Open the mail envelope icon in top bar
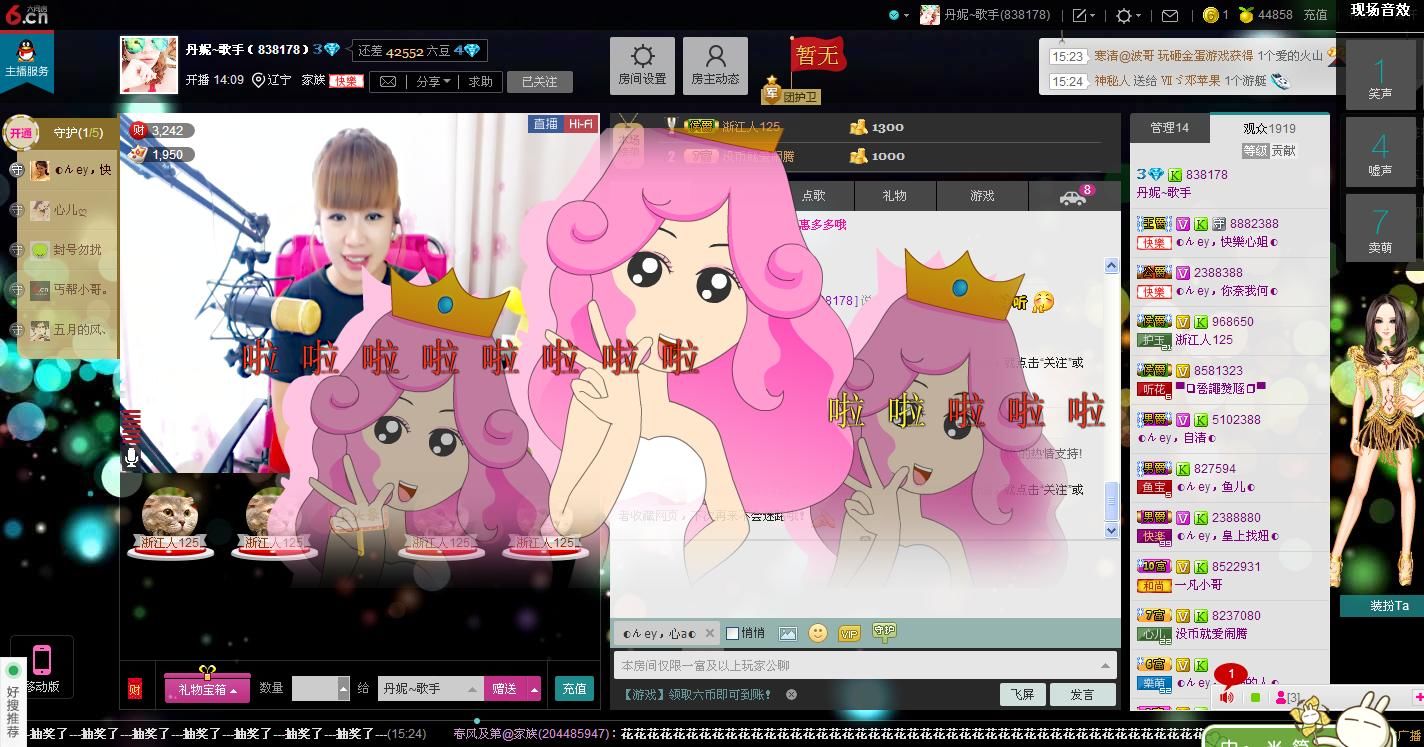 point(1169,15)
